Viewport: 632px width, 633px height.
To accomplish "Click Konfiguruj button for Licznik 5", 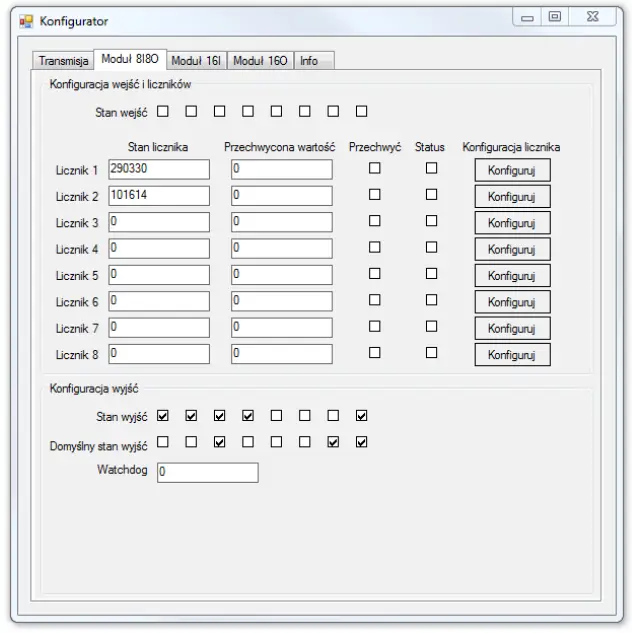I will point(513,276).
